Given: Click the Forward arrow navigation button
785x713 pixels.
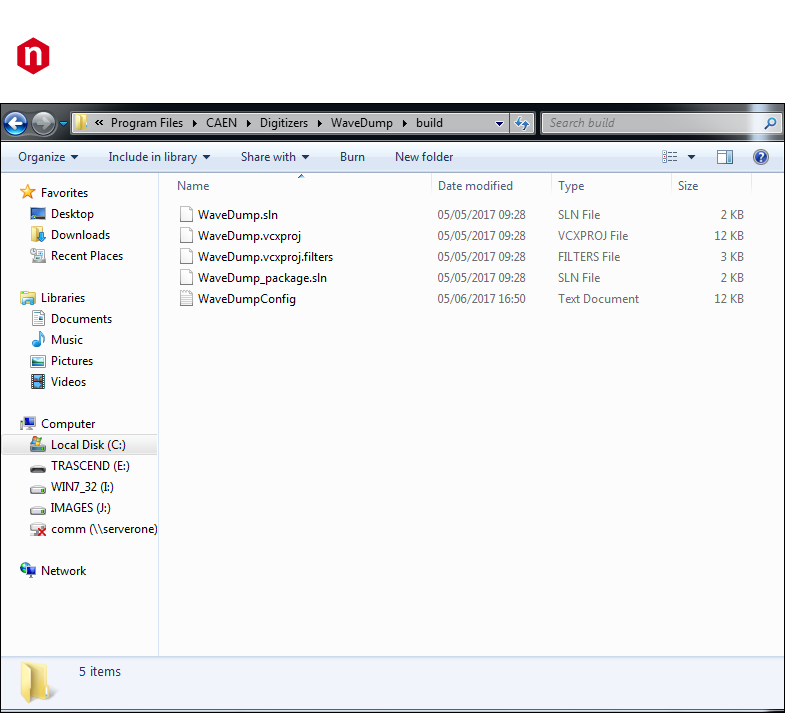Looking at the screenshot, I should click(44, 123).
